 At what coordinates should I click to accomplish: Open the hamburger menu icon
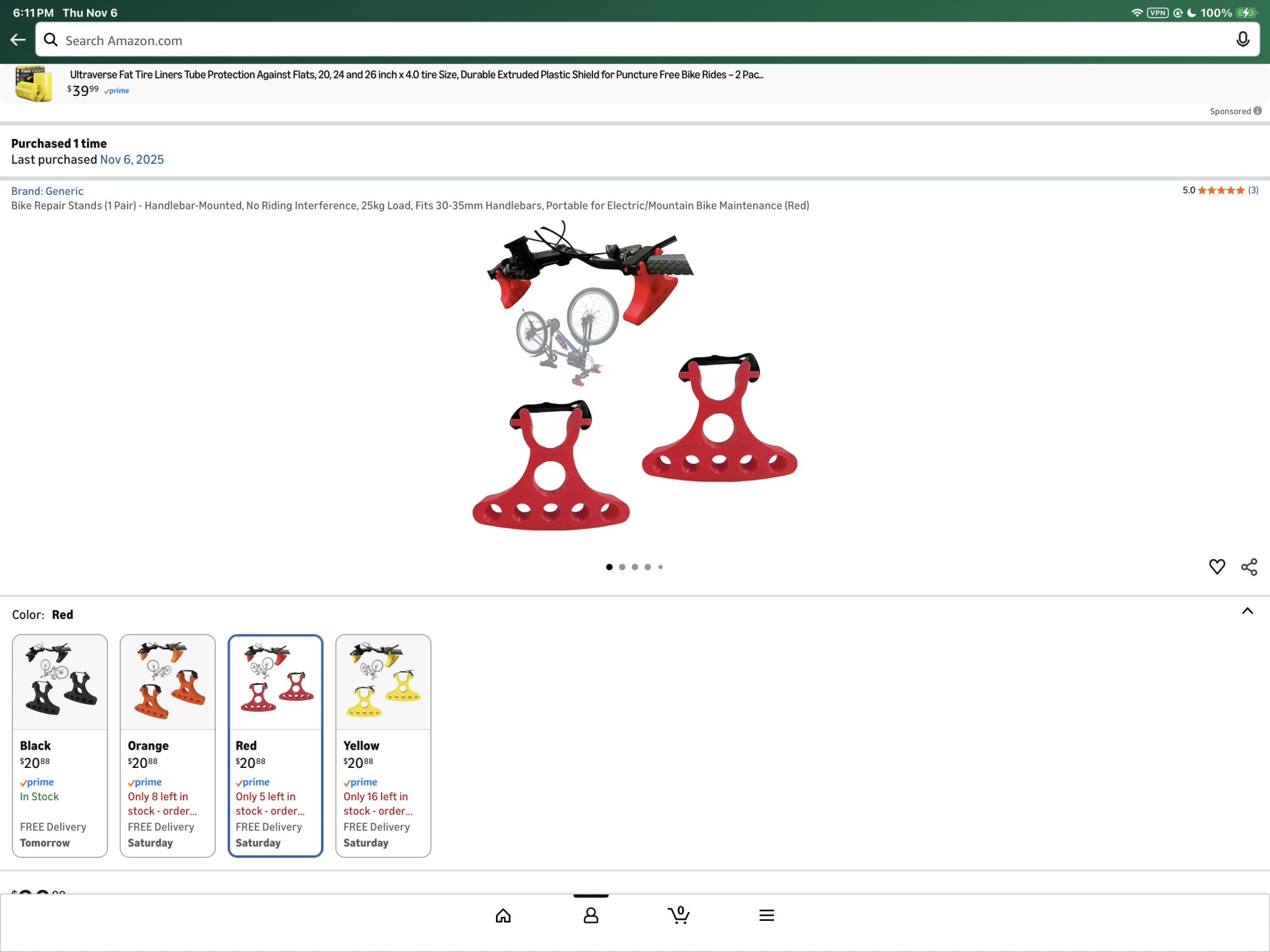[766, 915]
